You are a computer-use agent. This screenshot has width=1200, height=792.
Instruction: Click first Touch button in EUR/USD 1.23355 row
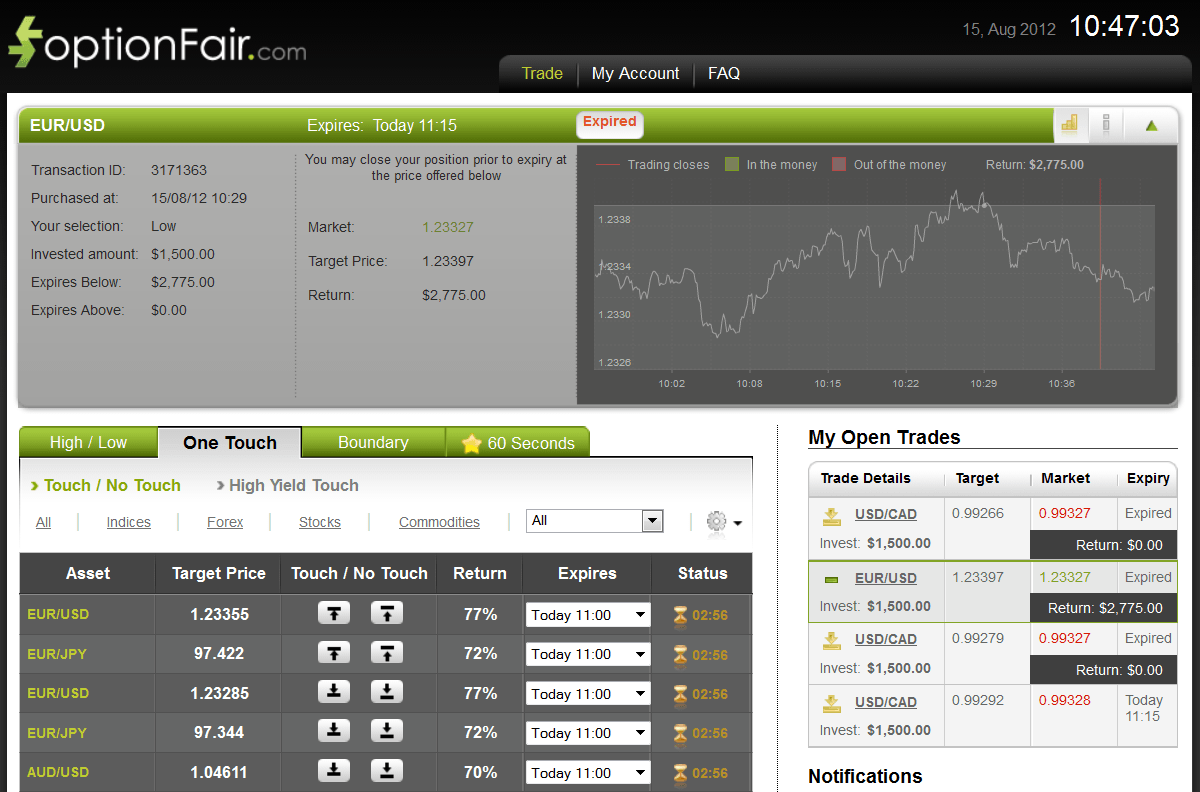pyautogui.click(x=334, y=614)
